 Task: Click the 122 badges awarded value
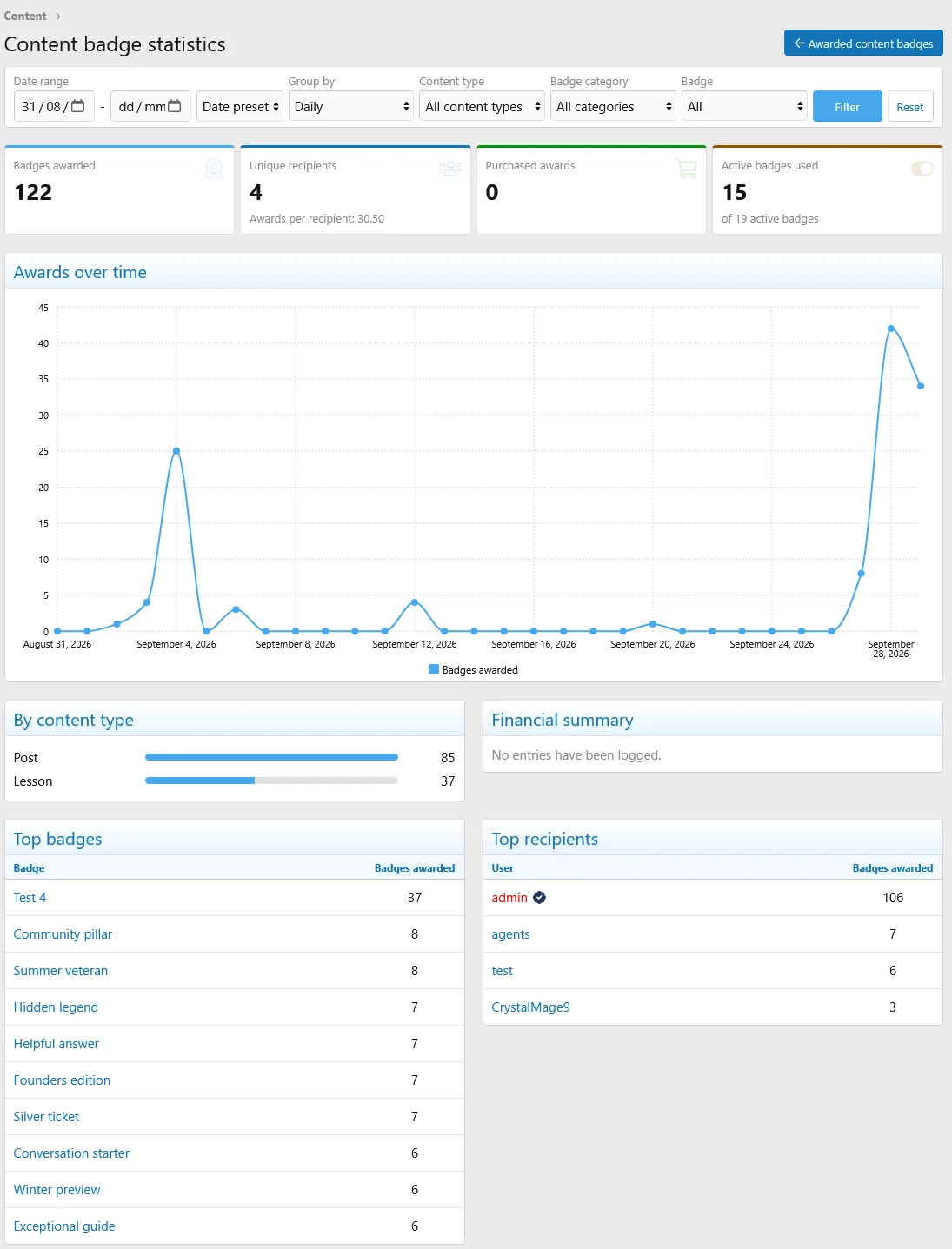tap(33, 192)
